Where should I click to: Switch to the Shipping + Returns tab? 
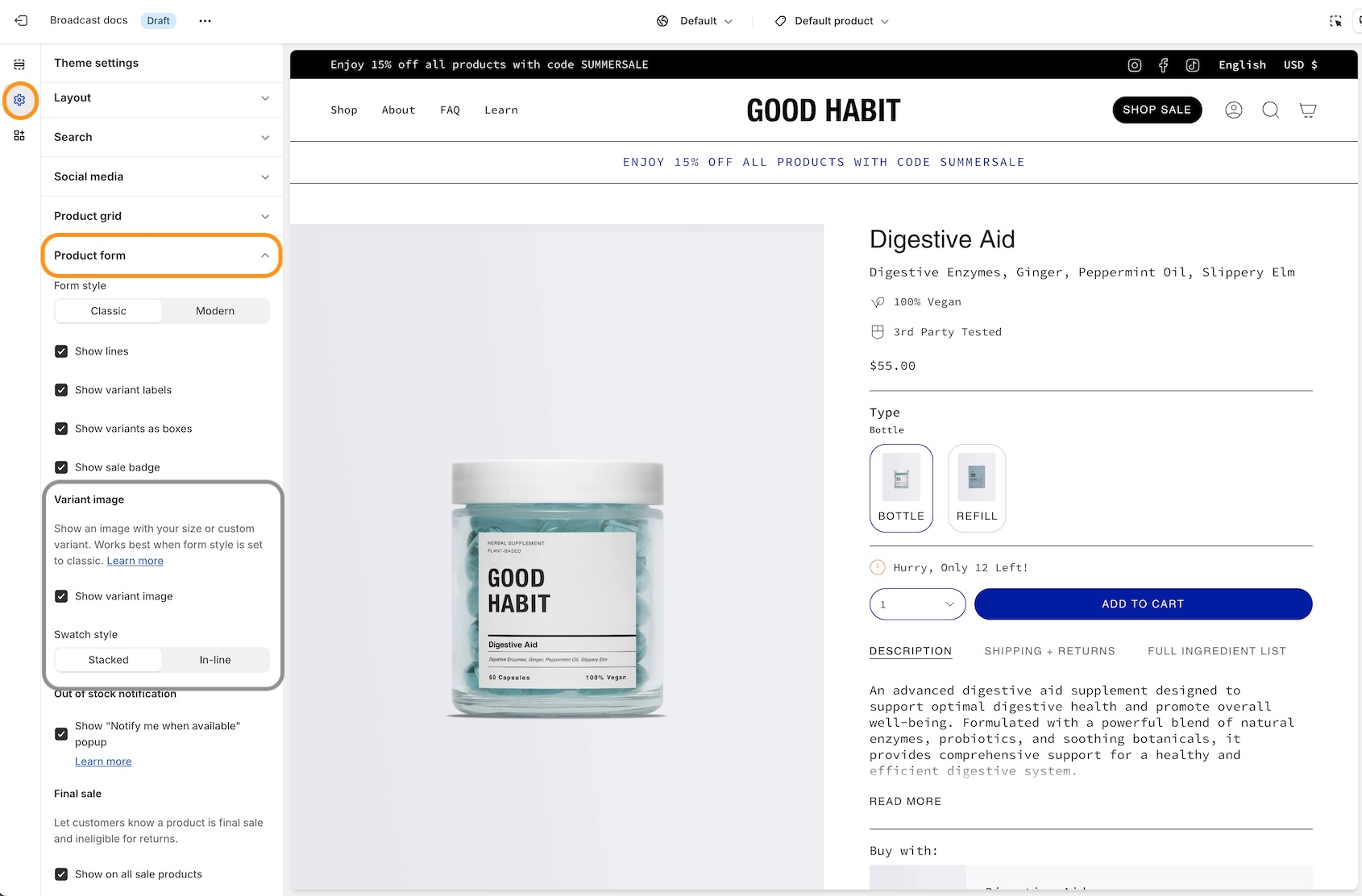(1049, 651)
